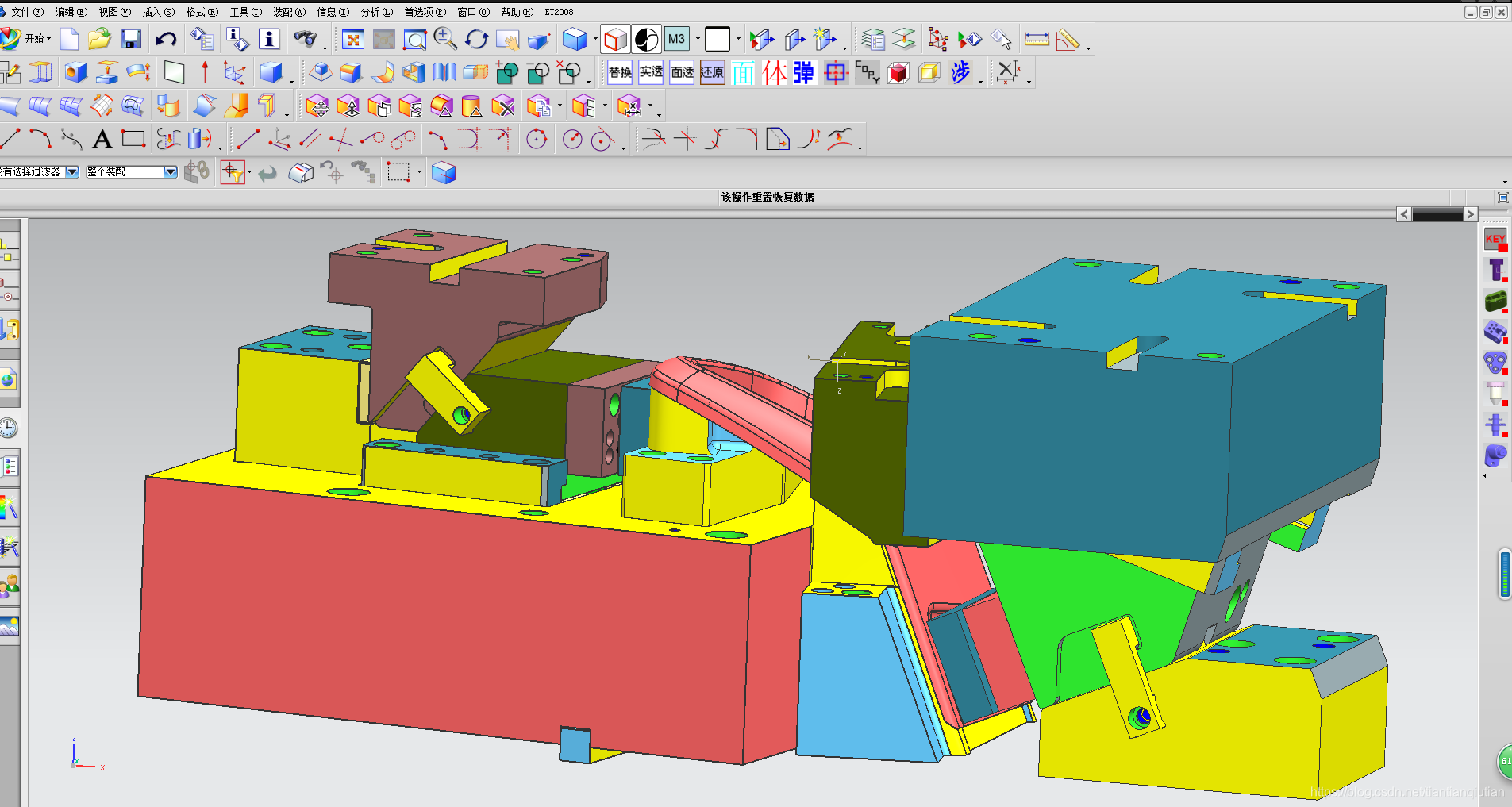Expand the white background dropdown arrow

click(x=738, y=39)
